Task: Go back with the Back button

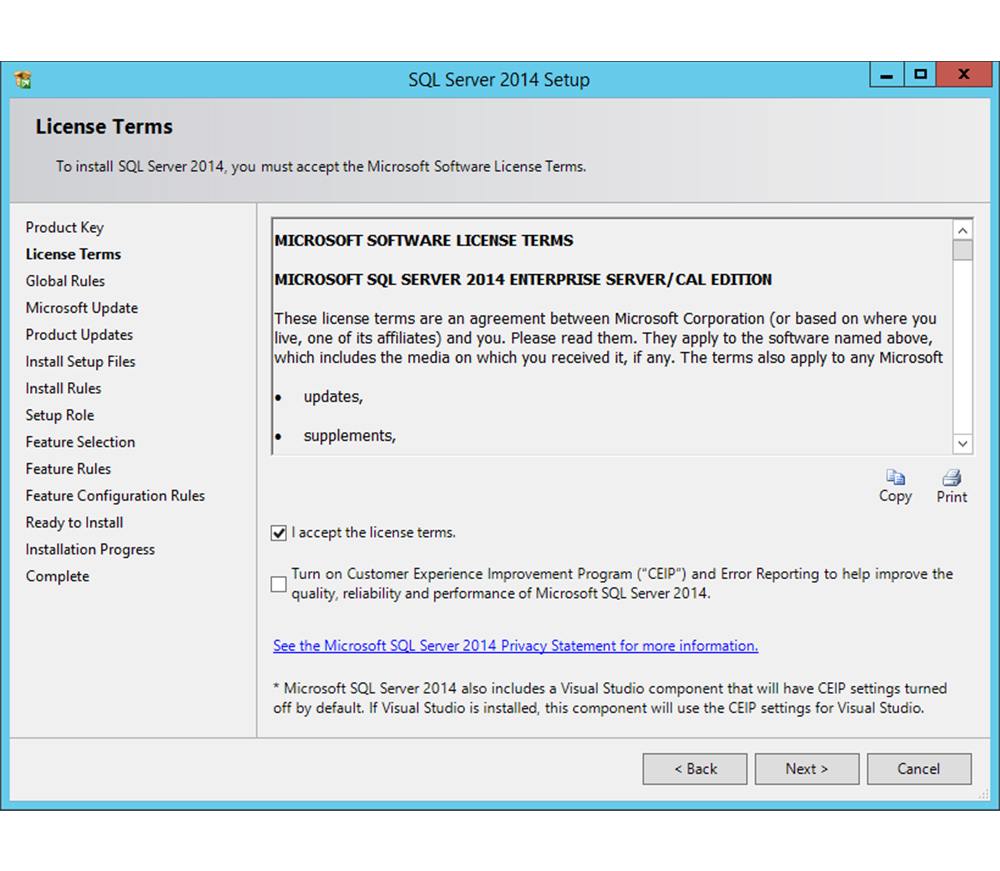Action: click(x=694, y=769)
